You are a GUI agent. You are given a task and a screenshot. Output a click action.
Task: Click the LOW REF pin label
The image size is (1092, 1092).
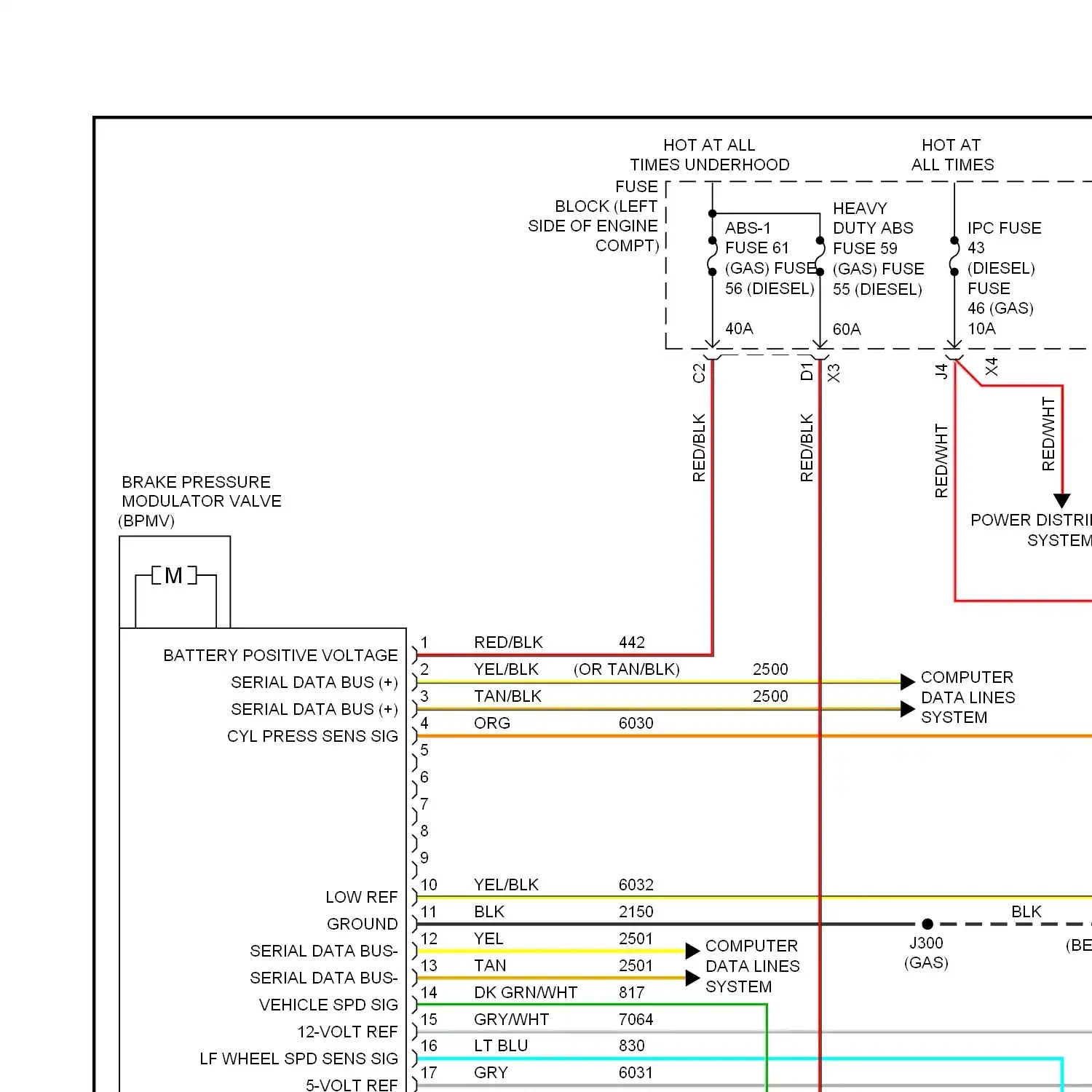[361, 897]
